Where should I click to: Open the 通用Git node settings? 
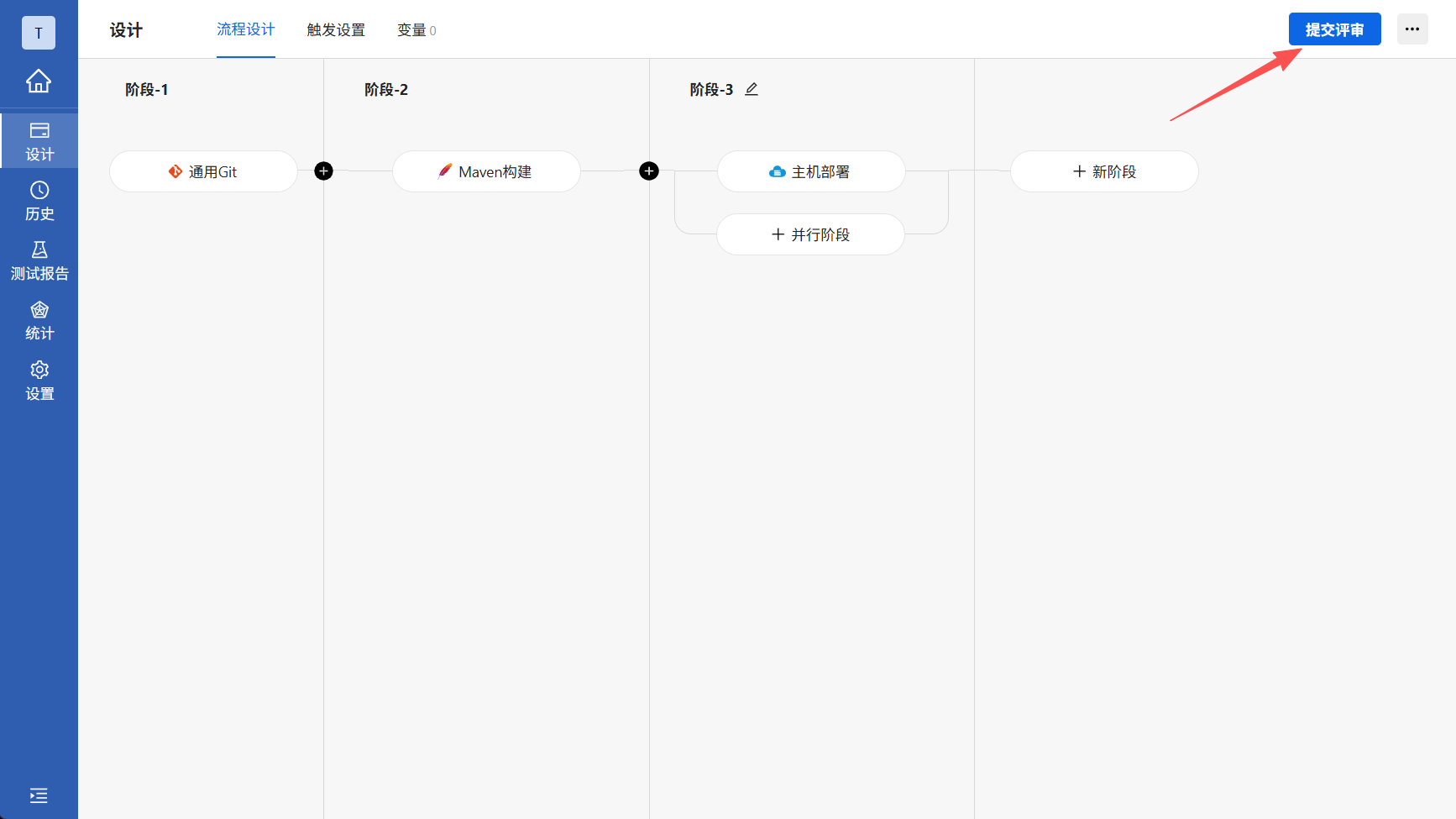pyautogui.click(x=203, y=171)
